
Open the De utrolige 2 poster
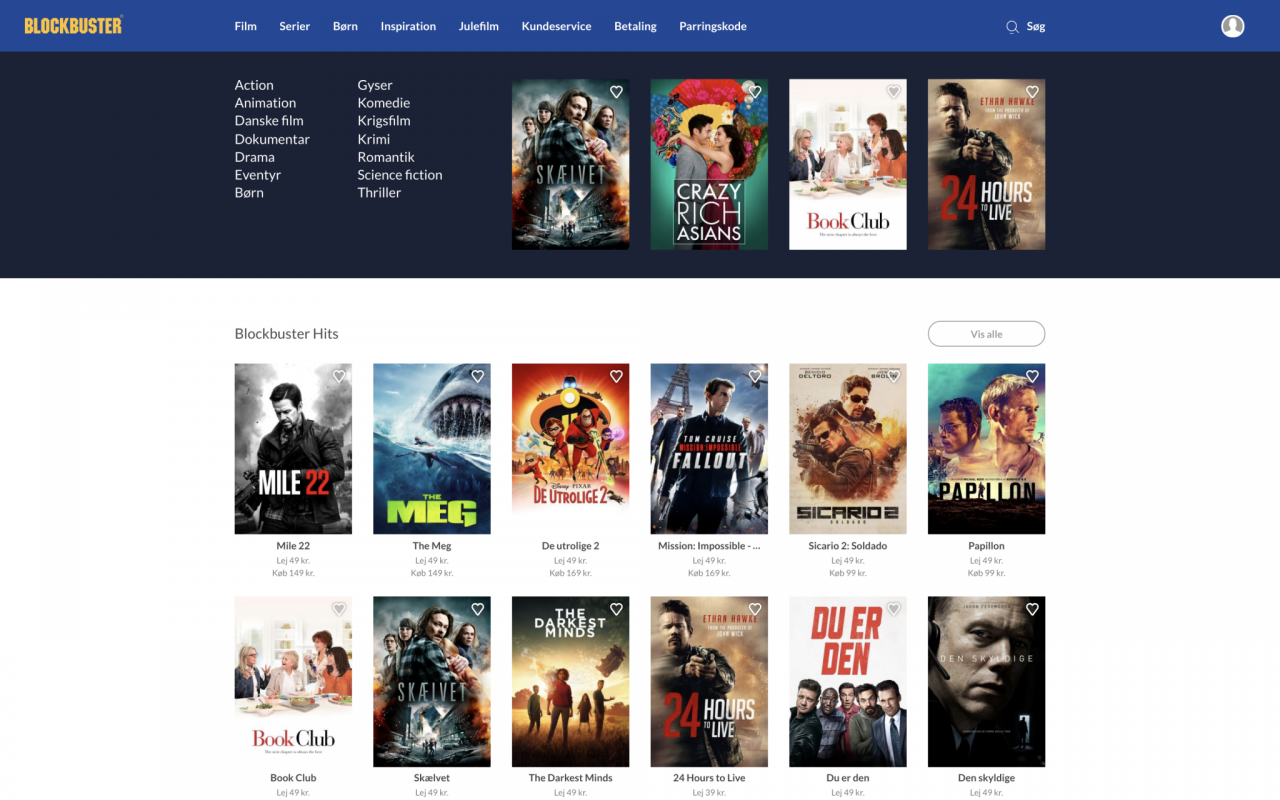pos(571,449)
